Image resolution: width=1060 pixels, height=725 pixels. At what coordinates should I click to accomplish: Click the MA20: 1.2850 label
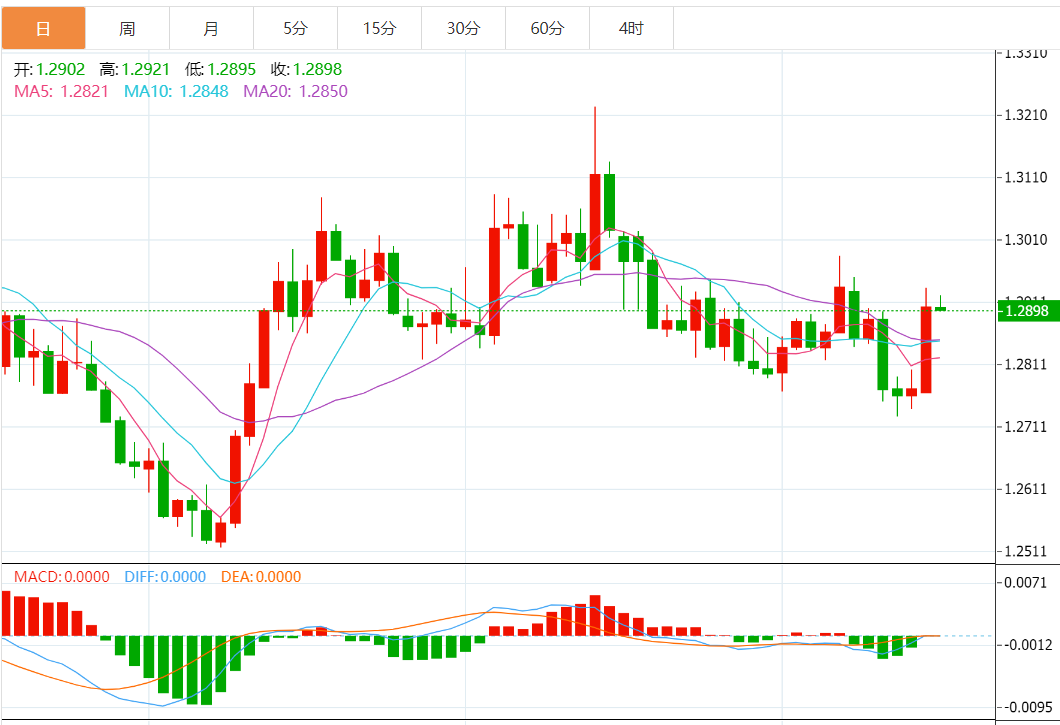click(295, 91)
